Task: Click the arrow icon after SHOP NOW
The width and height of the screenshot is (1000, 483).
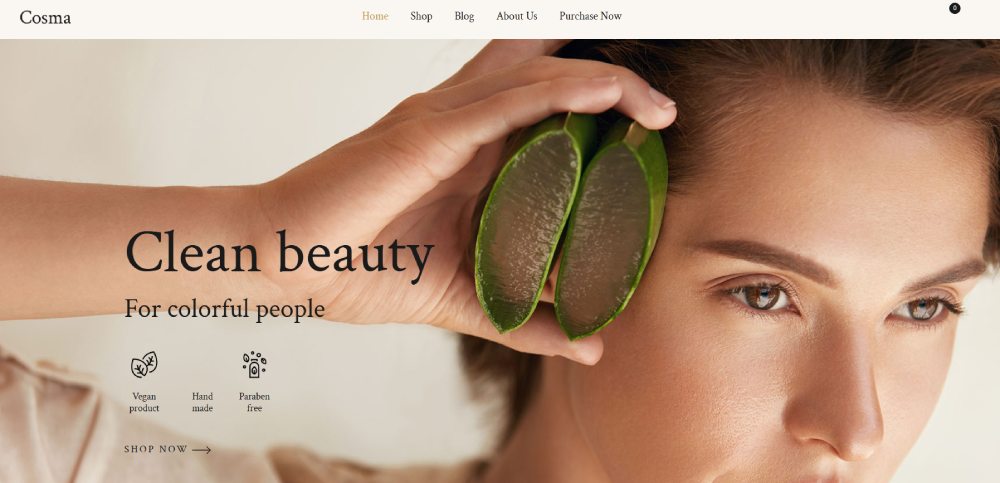Action: [202, 450]
